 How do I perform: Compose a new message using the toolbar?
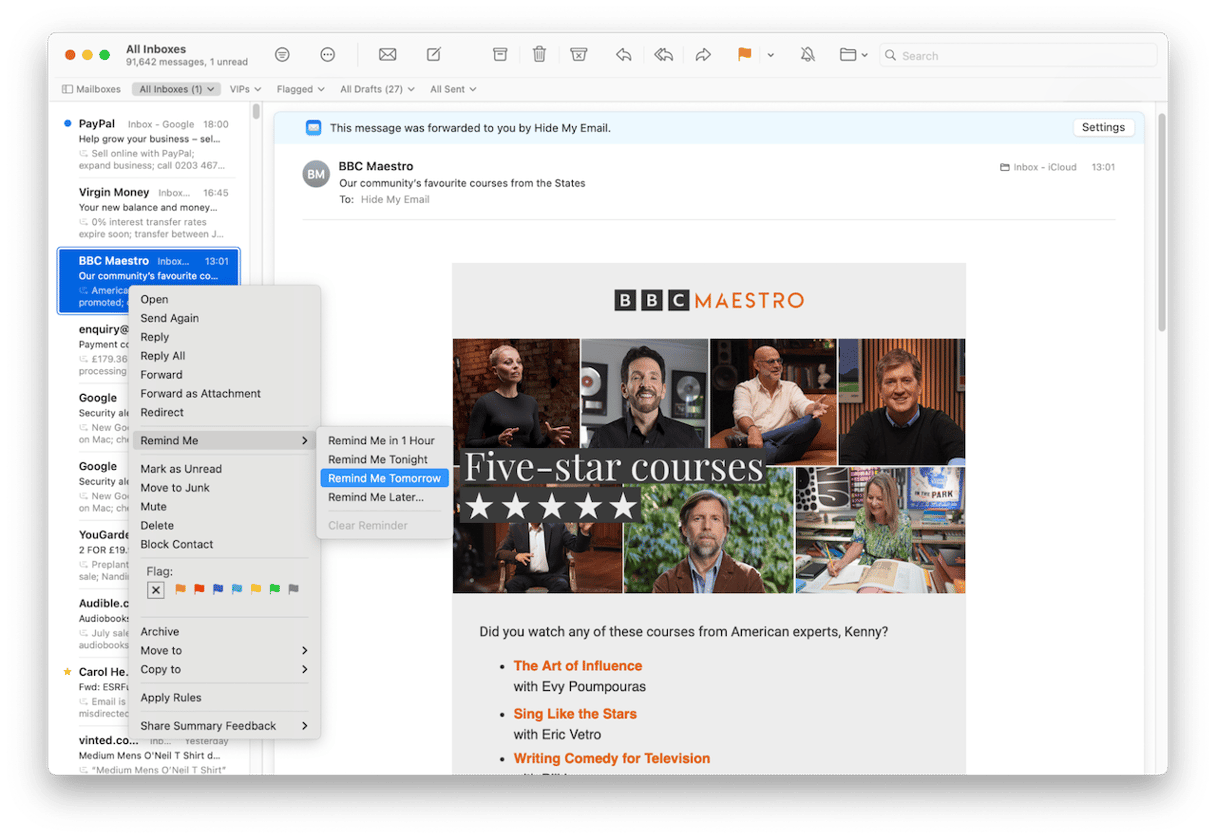[434, 55]
